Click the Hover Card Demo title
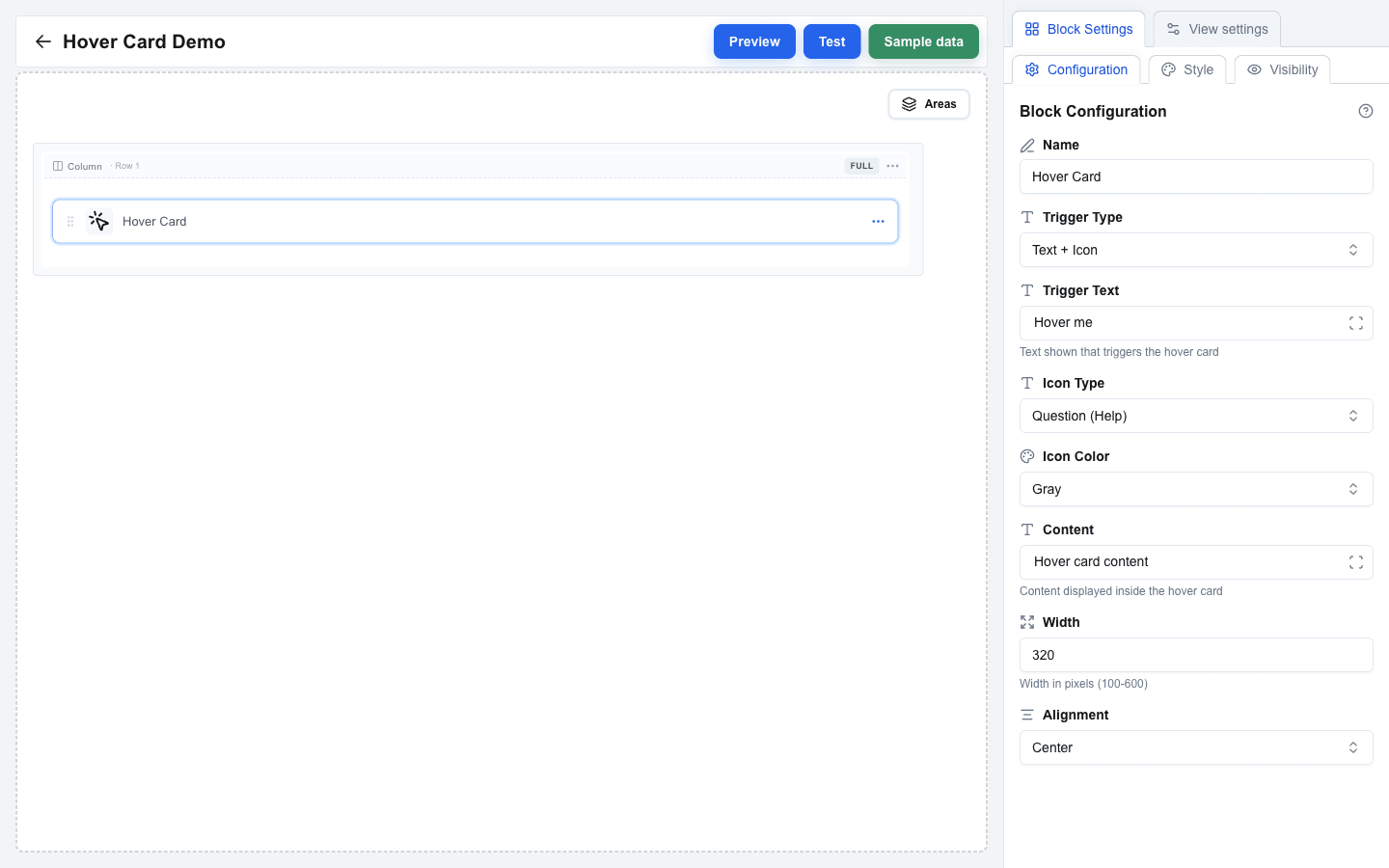The image size is (1389, 868). 144,41
